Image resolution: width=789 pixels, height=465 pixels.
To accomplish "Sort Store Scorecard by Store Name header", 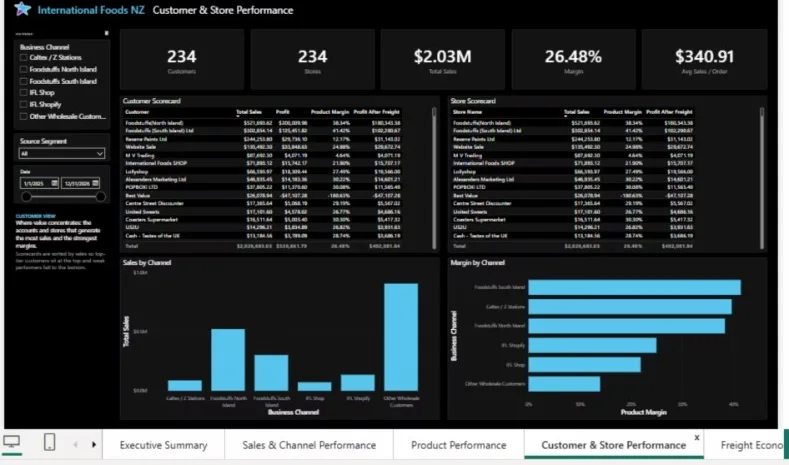I will [467, 112].
